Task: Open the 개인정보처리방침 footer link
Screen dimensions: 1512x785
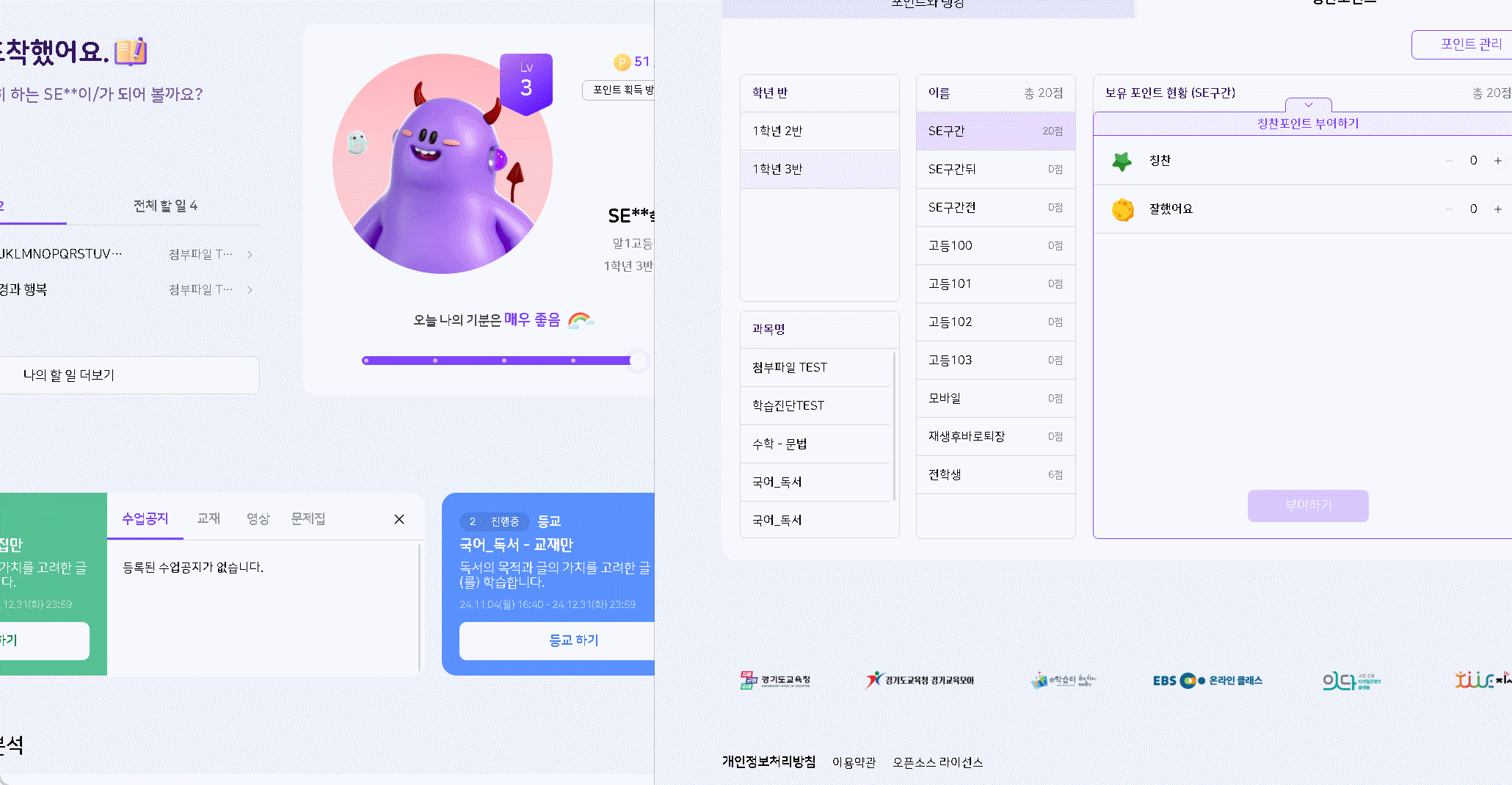Action: pos(768,762)
